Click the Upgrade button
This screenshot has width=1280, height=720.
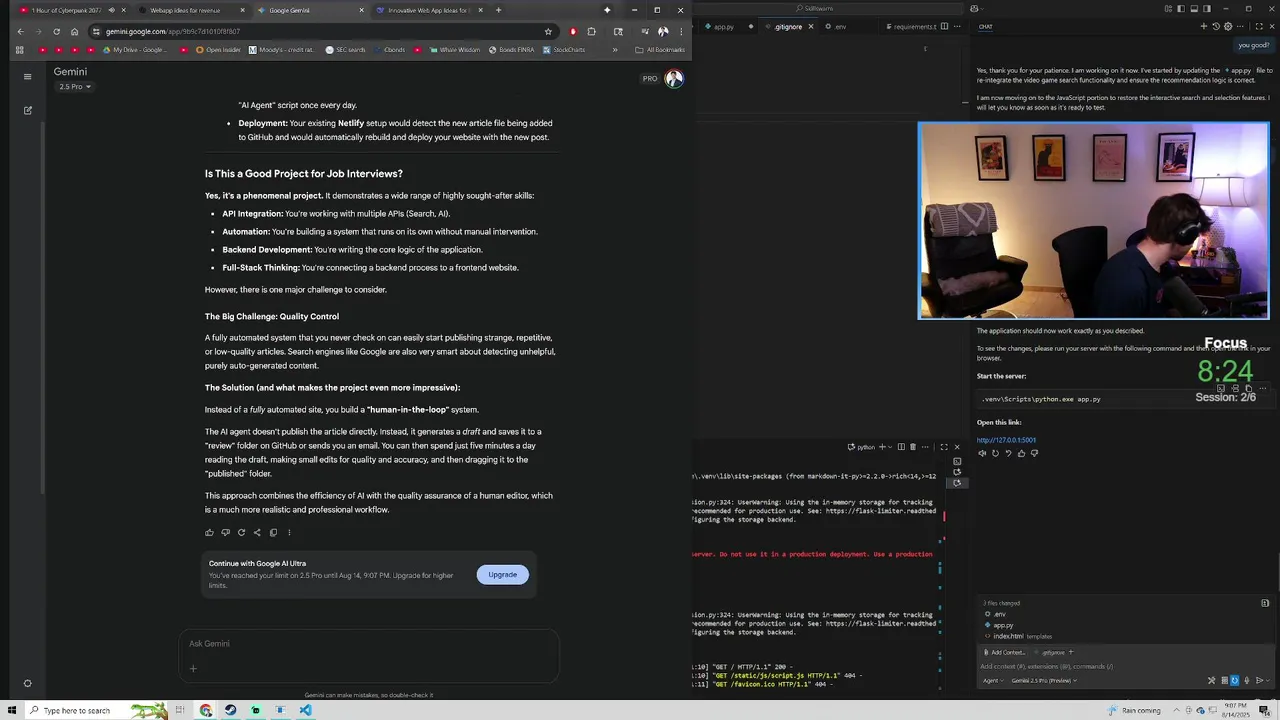click(502, 574)
